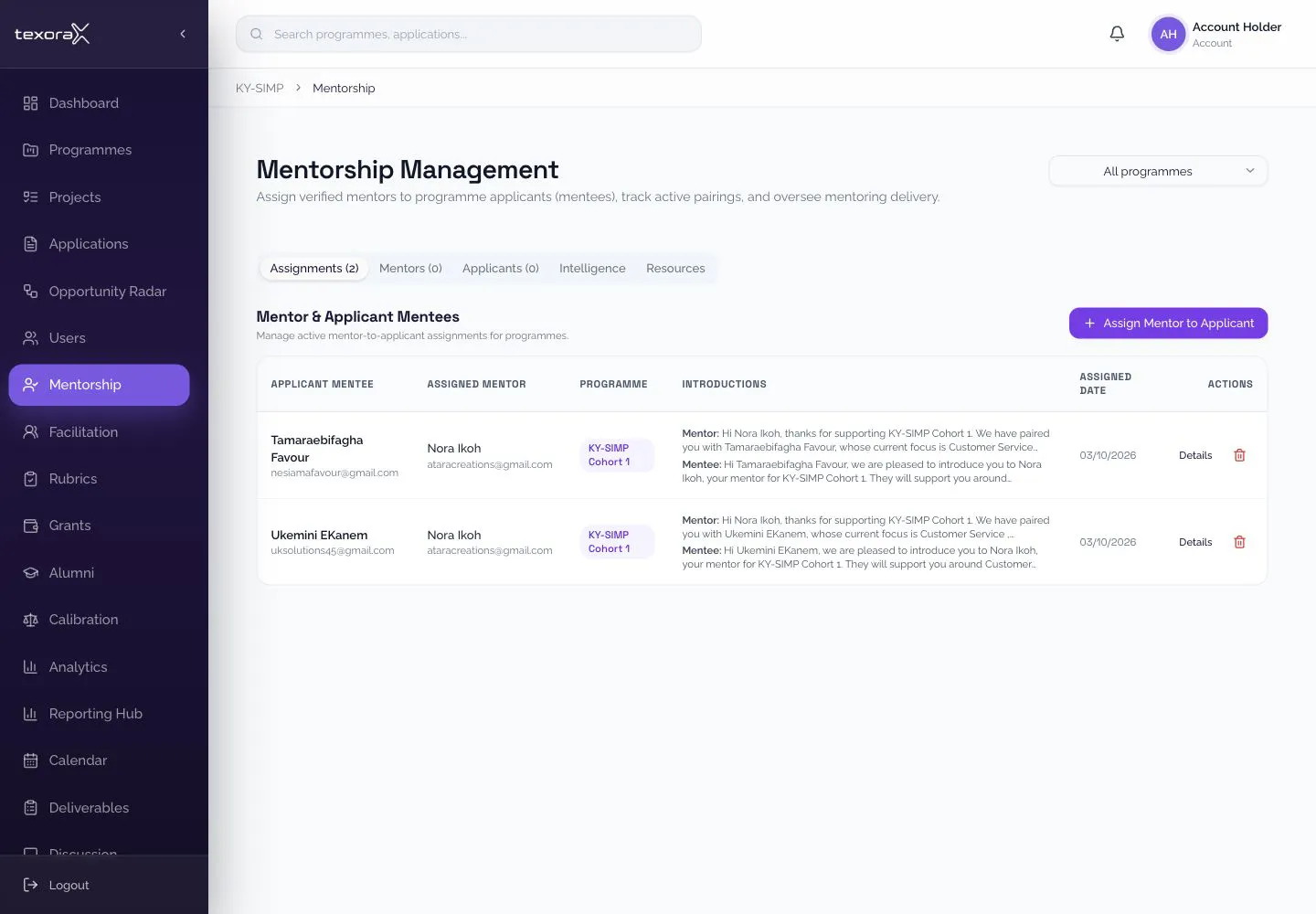Image resolution: width=1316 pixels, height=914 pixels.
Task: Log out using the Logout button
Action: pyautogui.click(x=57, y=885)
